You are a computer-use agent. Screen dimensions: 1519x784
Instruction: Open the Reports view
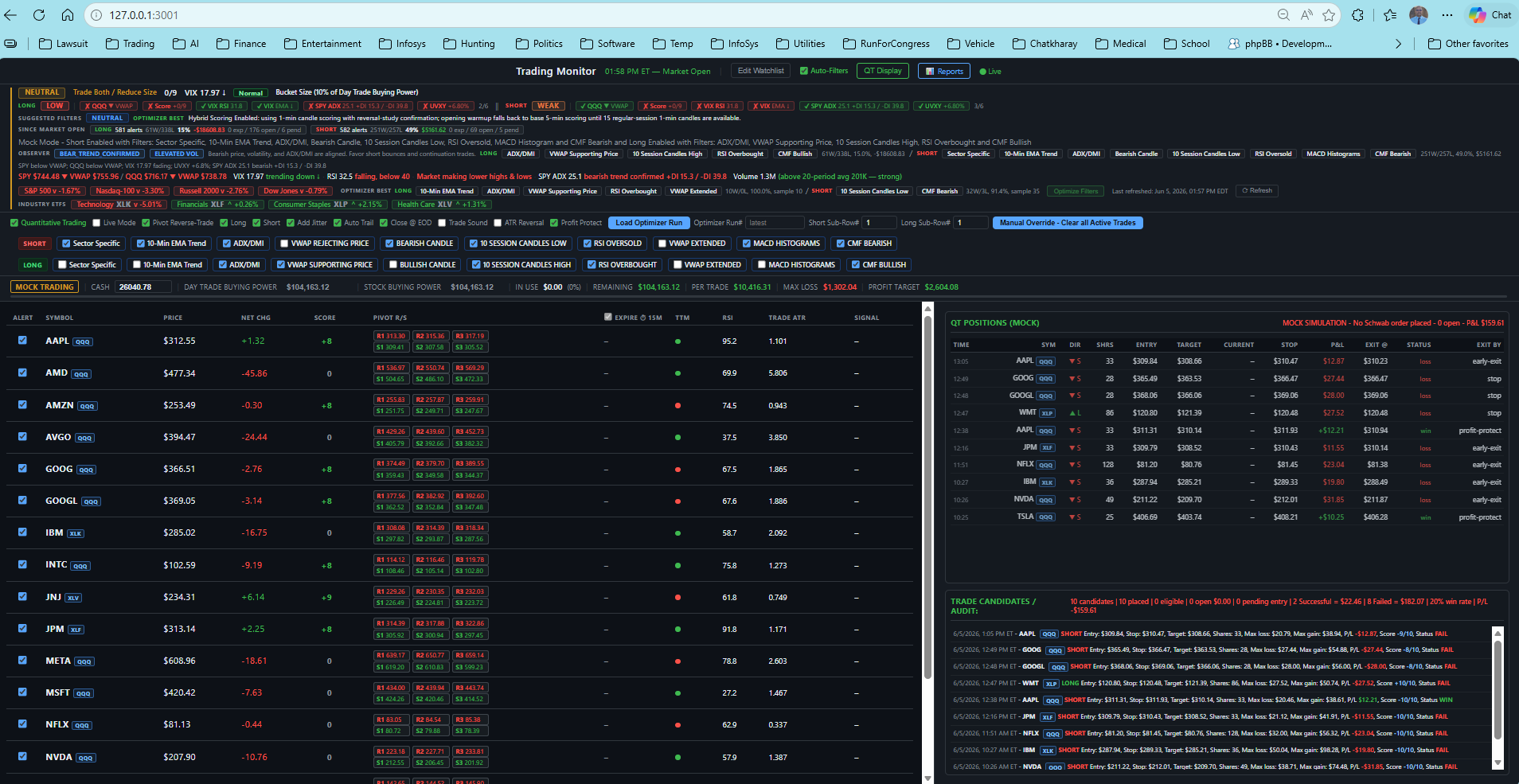coord(944,71)
